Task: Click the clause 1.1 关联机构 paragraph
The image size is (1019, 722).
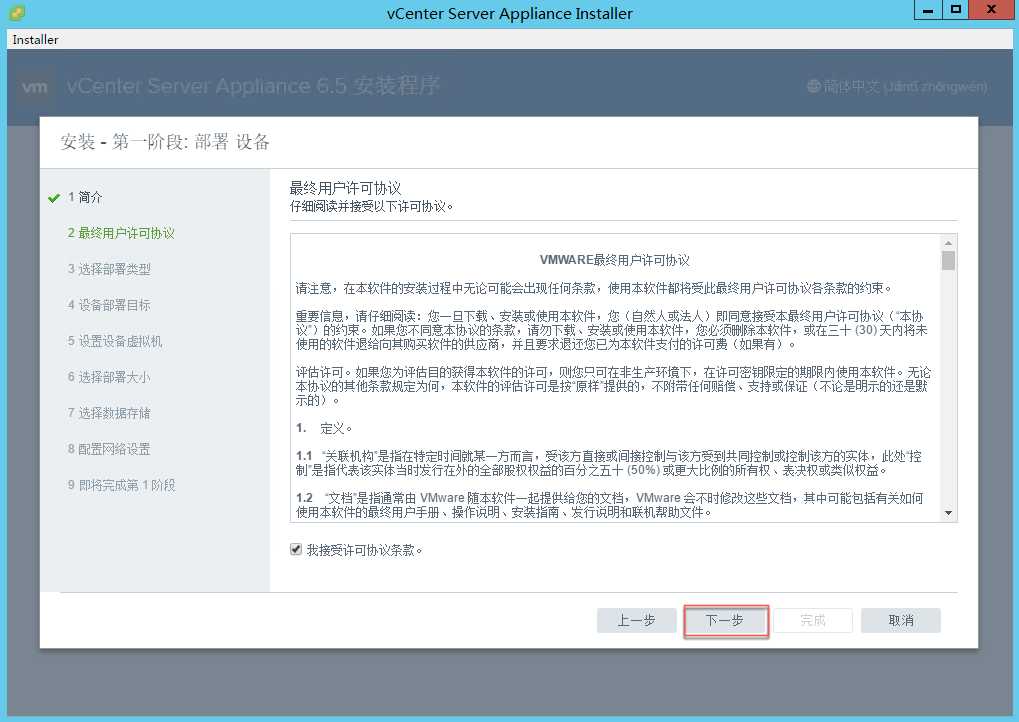Action: pyautogui.click(x=609, y=463)
